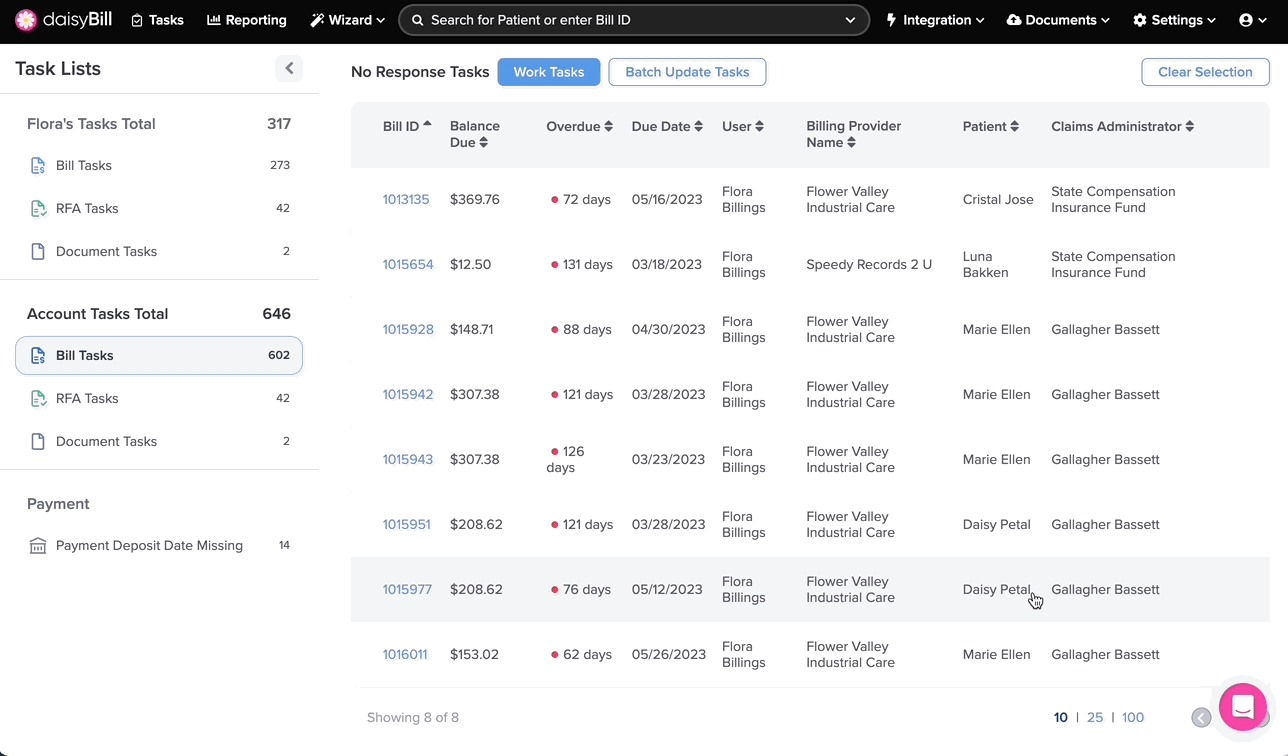Click the $12.50 balance cell

471,265
